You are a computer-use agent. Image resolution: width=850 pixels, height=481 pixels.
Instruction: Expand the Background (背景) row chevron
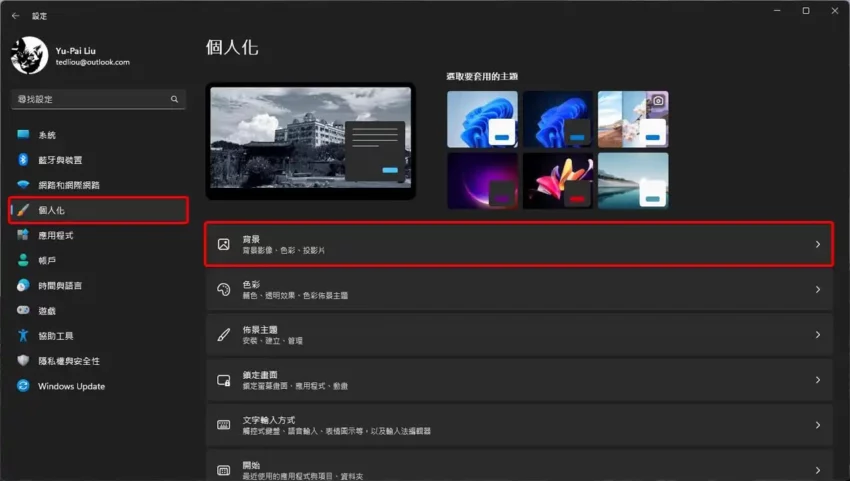[x=817, y=244]
